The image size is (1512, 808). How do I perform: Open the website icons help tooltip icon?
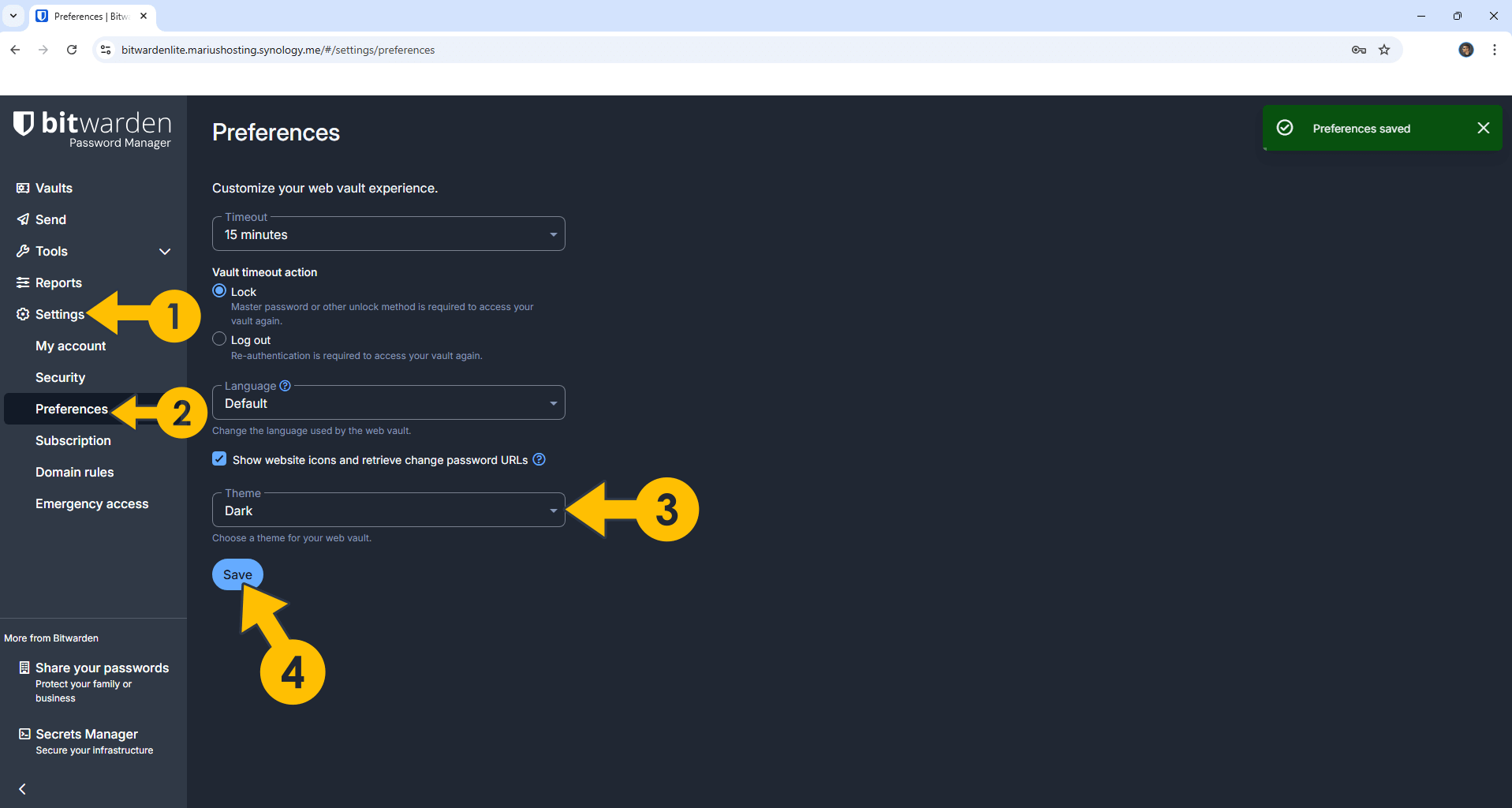pos(539,459)
